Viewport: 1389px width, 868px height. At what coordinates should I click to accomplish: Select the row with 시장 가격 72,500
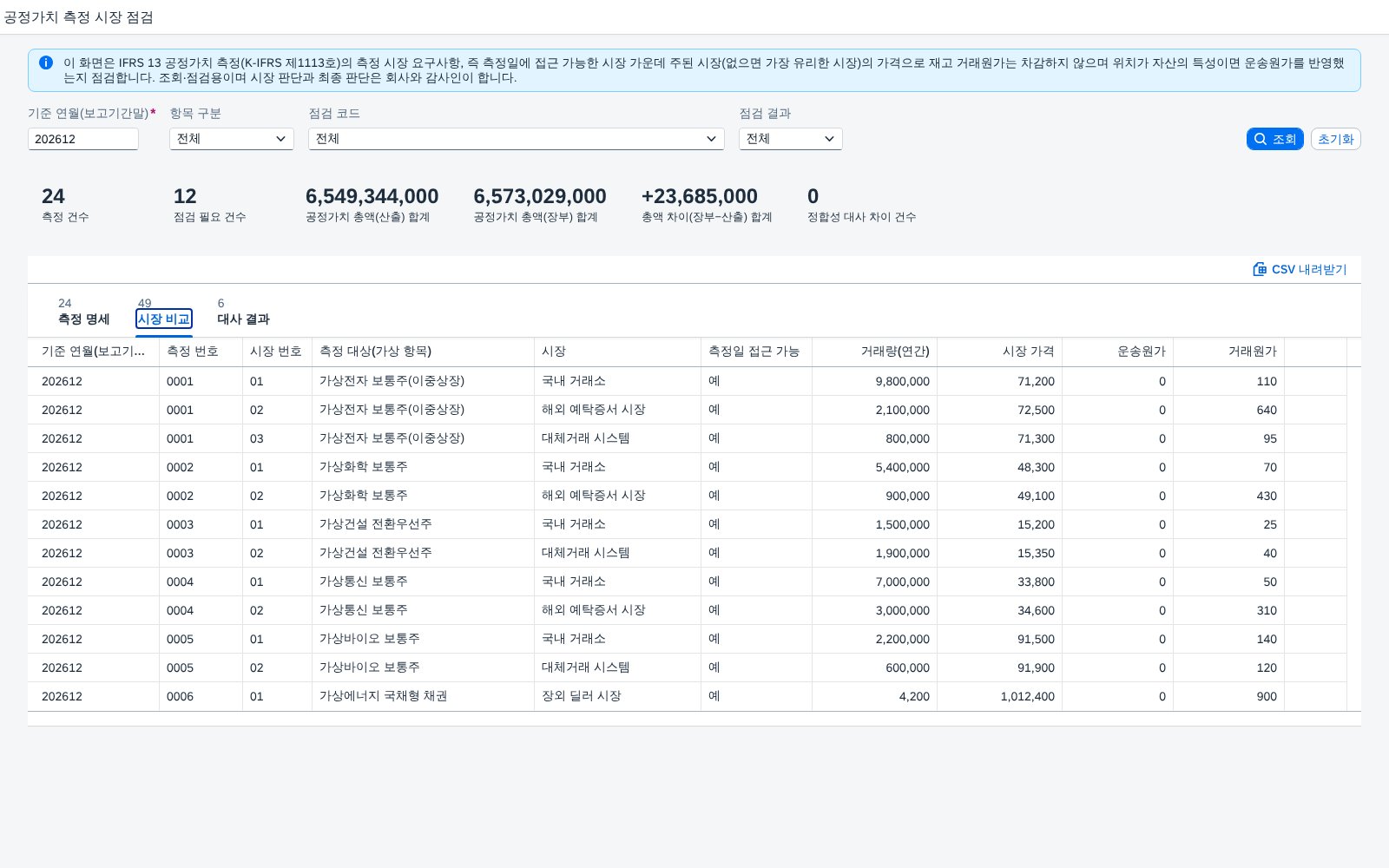coord(694,410)
